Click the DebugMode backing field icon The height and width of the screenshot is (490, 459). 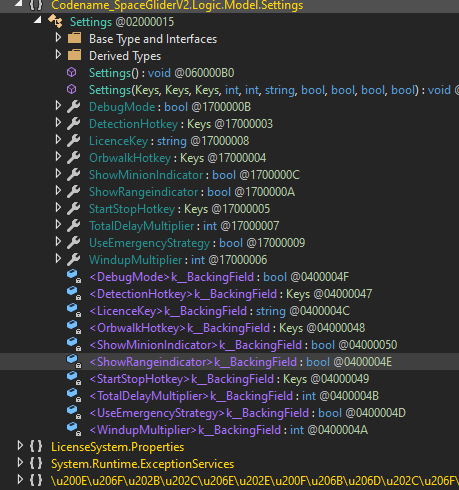click(74, 276)
